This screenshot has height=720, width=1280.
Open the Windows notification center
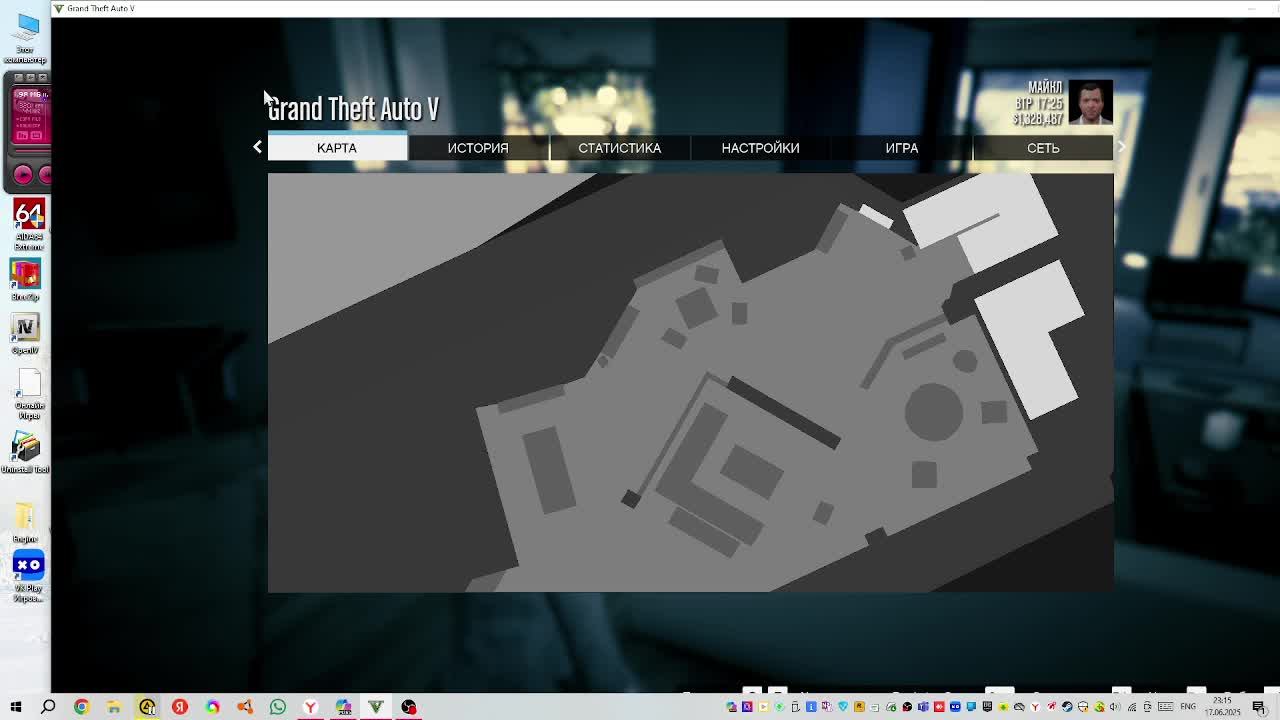click(x=1259, y=707)
